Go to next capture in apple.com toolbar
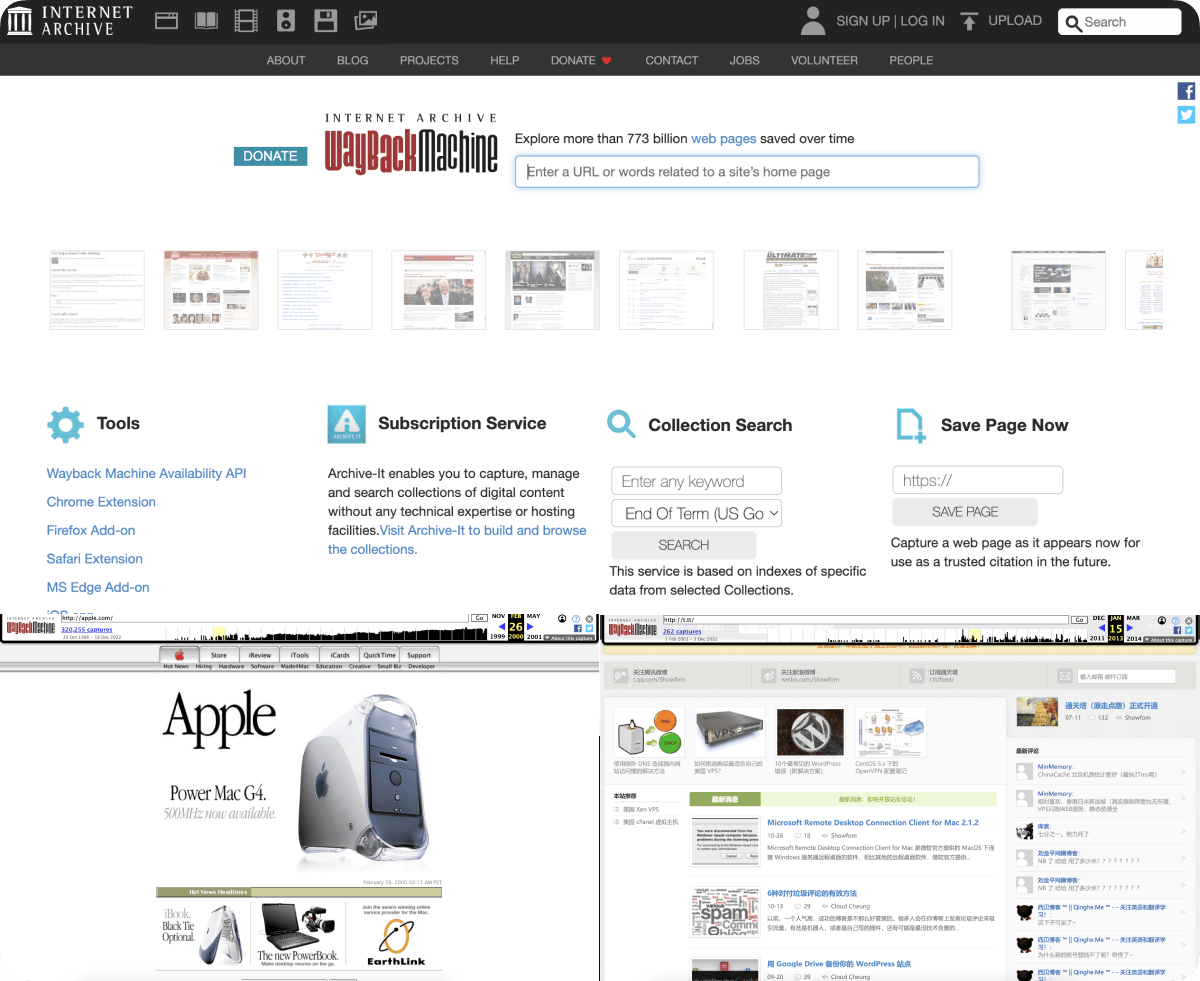 (530, 627)
